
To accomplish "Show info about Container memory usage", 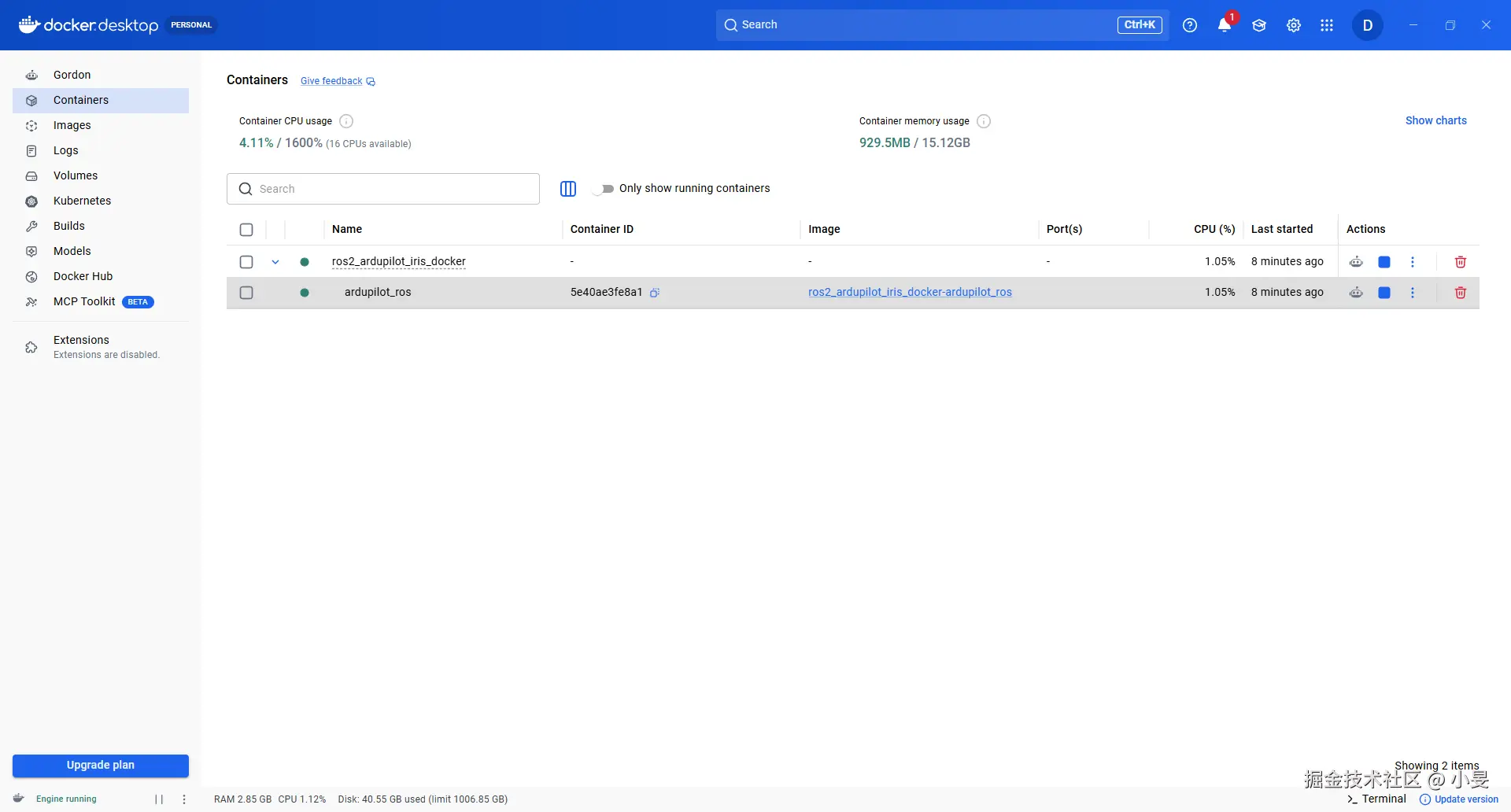I will (x=984, y=121).
